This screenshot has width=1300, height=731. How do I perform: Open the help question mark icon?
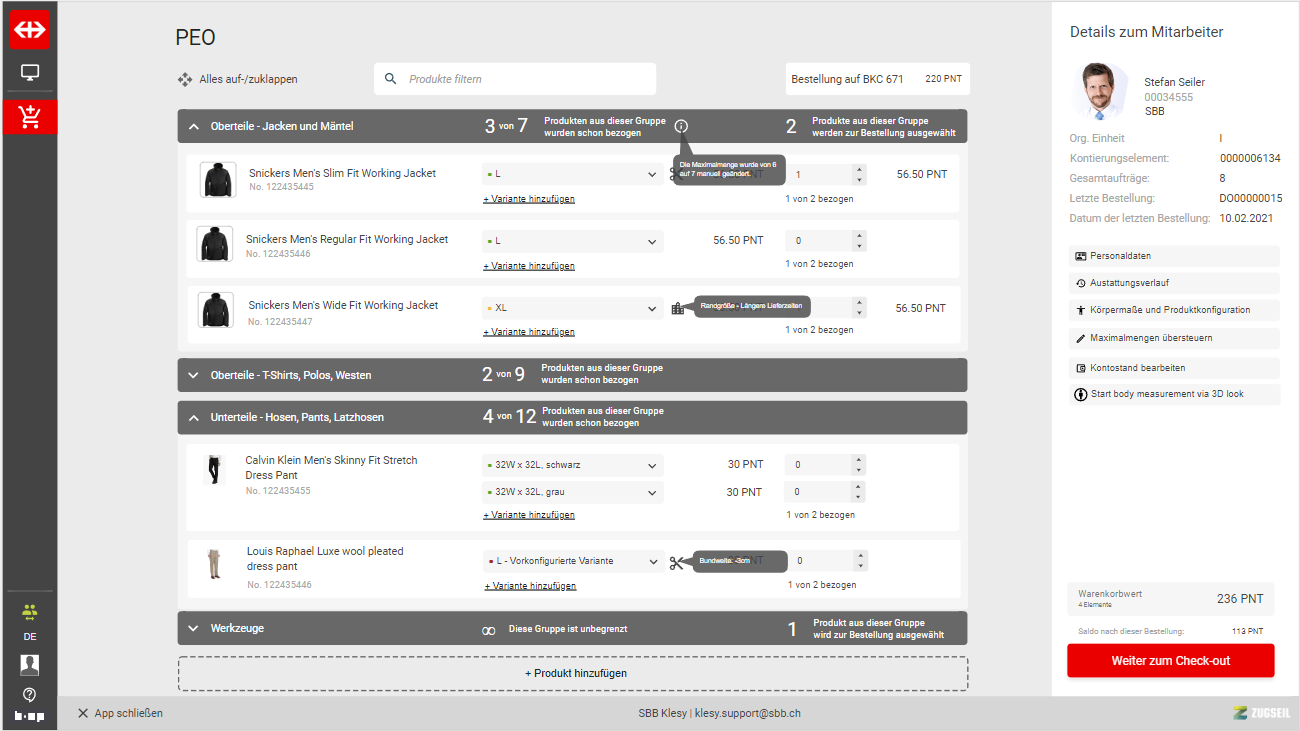[x=29, y=694]
